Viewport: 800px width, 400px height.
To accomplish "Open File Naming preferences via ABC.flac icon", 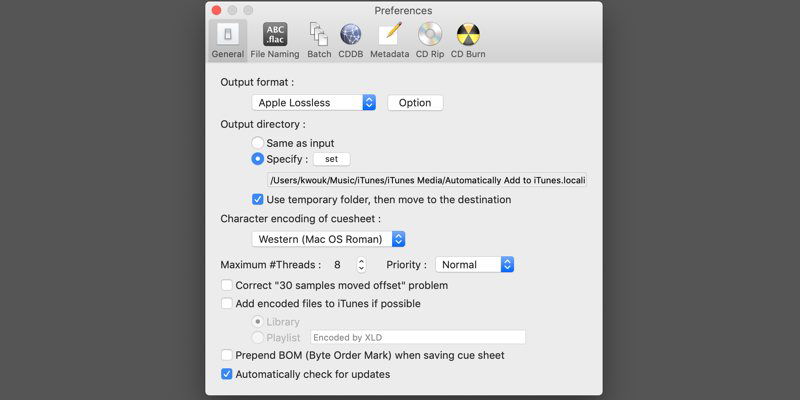I will (275, 41).
